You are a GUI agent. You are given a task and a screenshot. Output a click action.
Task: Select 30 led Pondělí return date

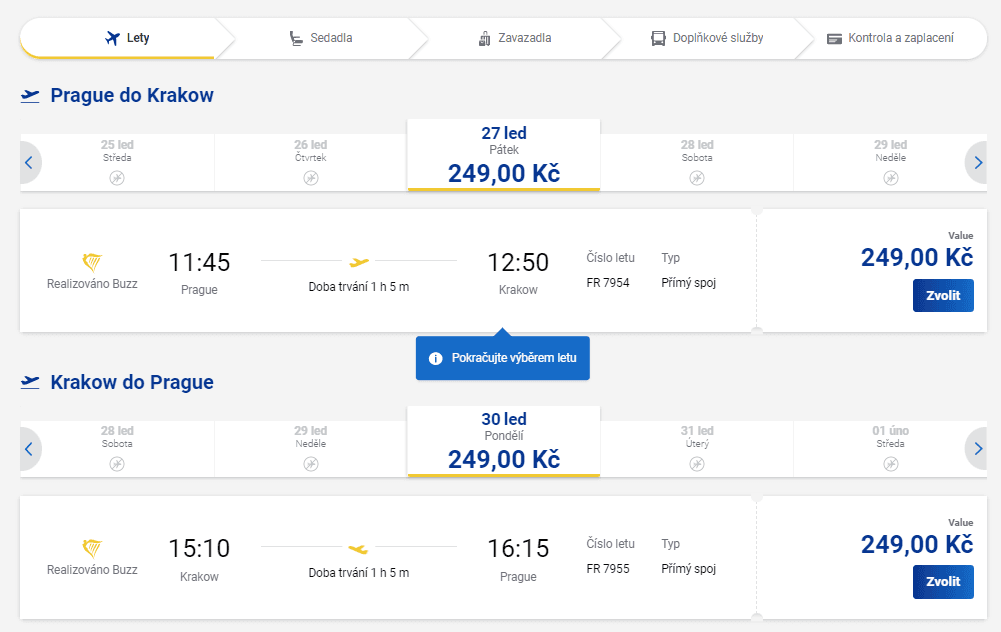[504, 442]
